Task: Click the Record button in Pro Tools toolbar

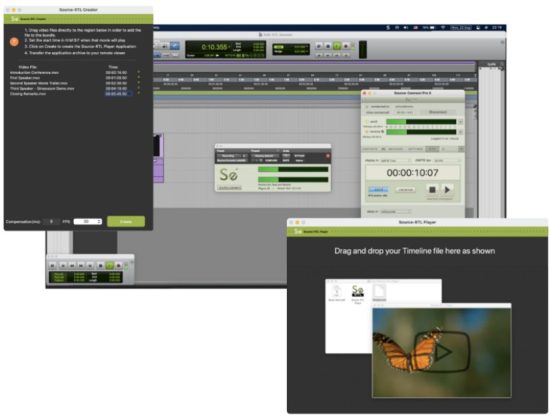Action: 346,46
